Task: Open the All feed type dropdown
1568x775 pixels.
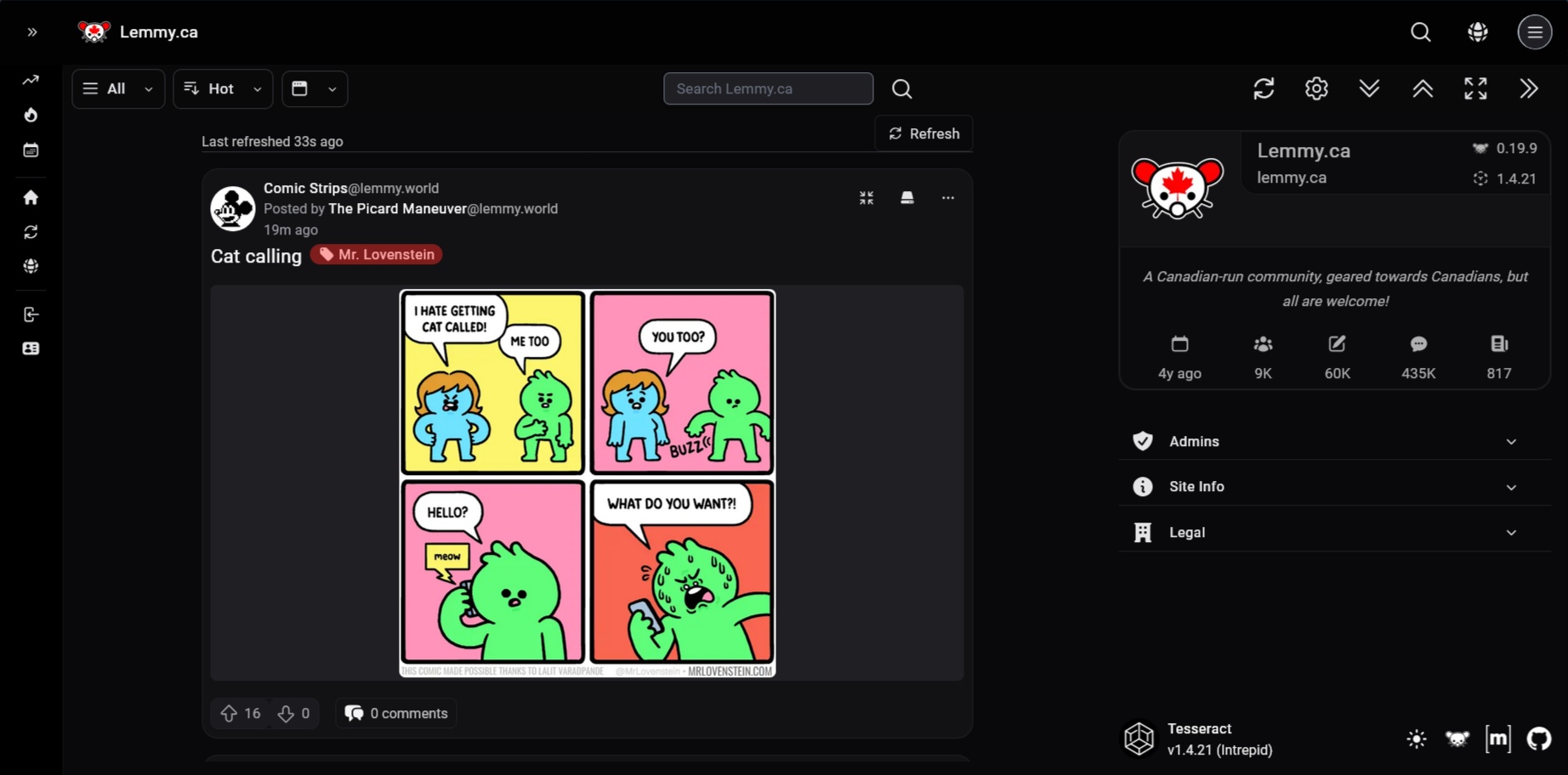Action: 118,88
